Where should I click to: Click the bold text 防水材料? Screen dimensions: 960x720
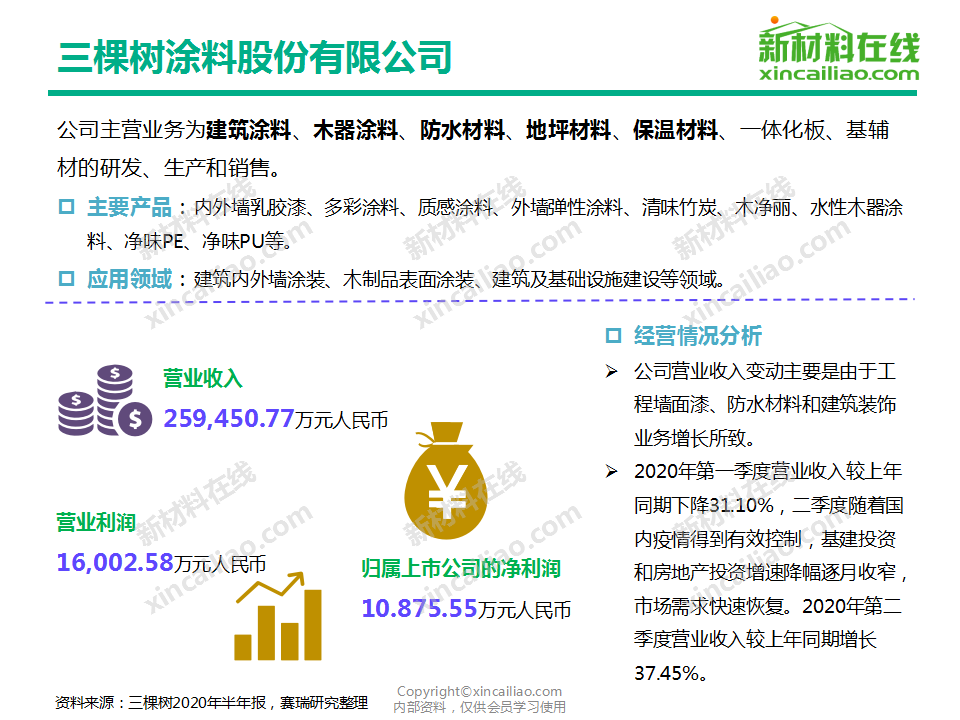click(x=462, y=130)
